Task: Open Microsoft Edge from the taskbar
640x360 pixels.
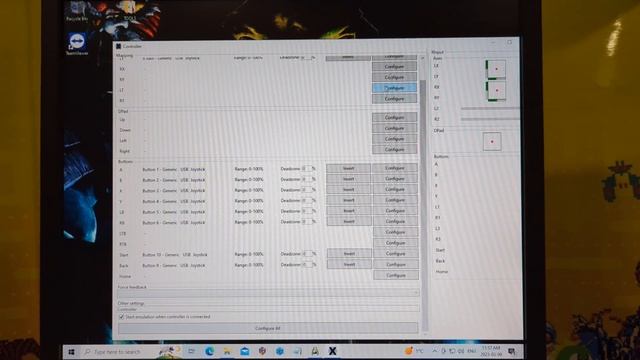Action: coord(209,351)
